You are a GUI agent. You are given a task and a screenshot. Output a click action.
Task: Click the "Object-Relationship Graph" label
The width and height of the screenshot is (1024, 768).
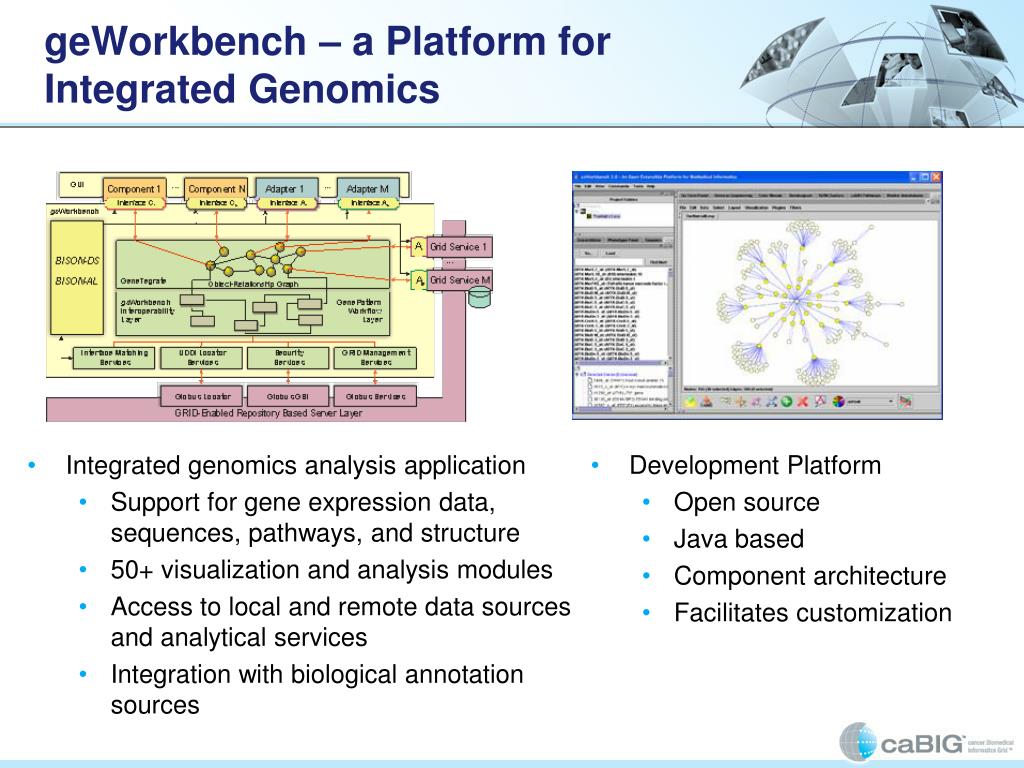coord(253,284)
